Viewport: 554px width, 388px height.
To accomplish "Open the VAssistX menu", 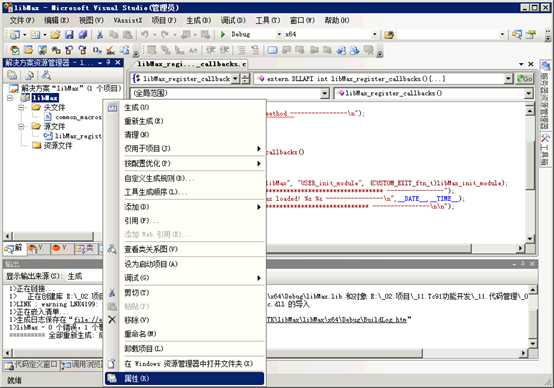I will coord(128,20).
